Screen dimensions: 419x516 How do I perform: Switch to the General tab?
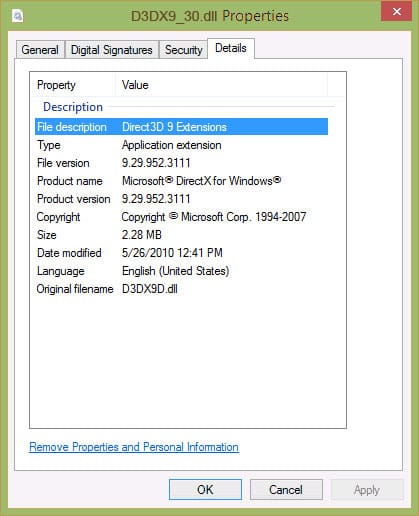[x=40, y=50]
